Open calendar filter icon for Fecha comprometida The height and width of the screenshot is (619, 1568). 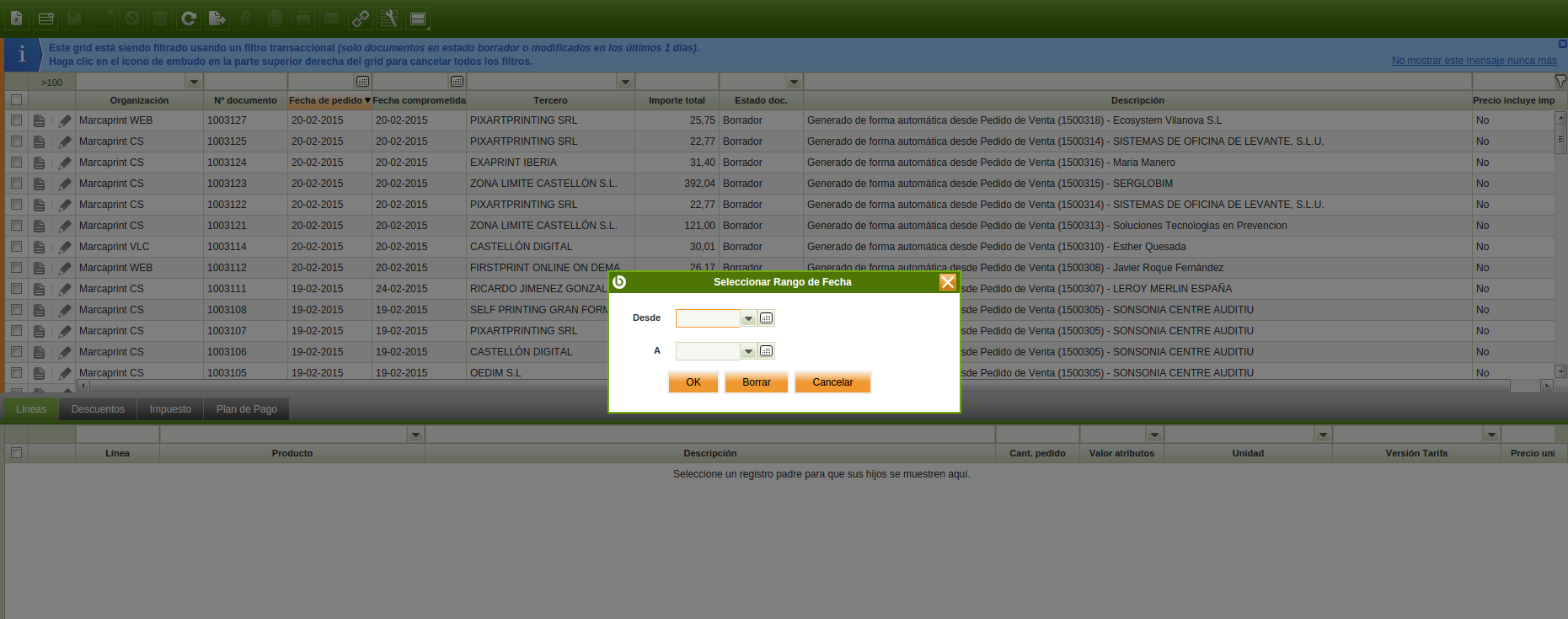pos(457,82)
